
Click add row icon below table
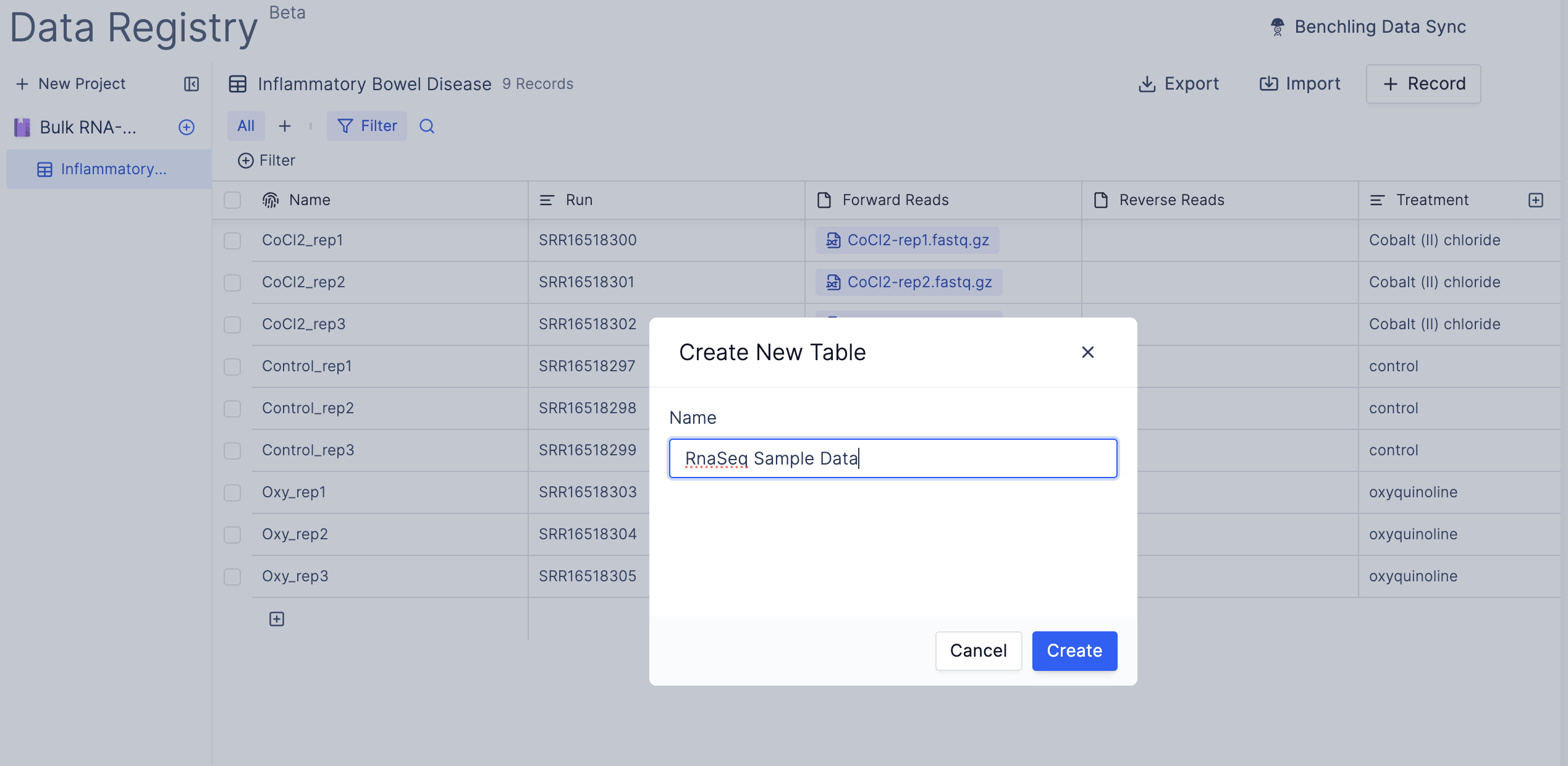277,619
